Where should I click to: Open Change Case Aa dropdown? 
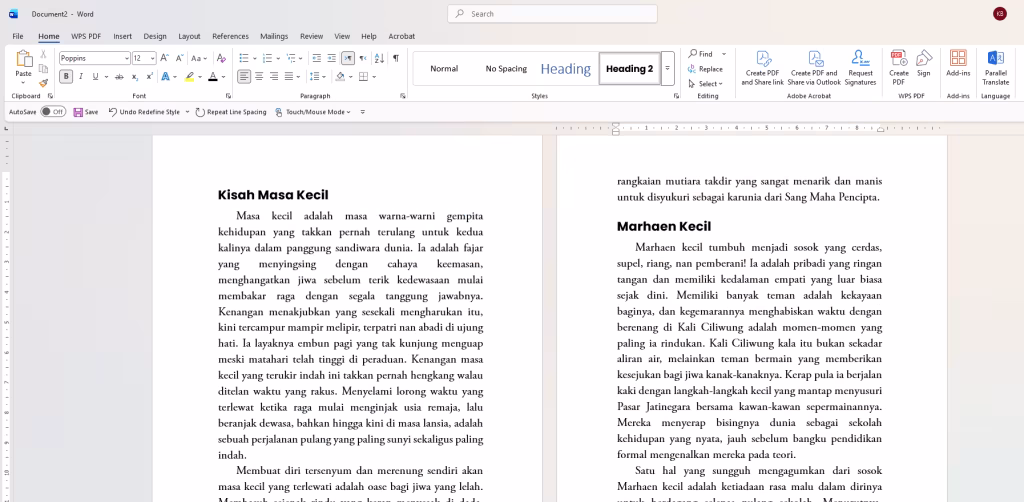tap(199, 58)
